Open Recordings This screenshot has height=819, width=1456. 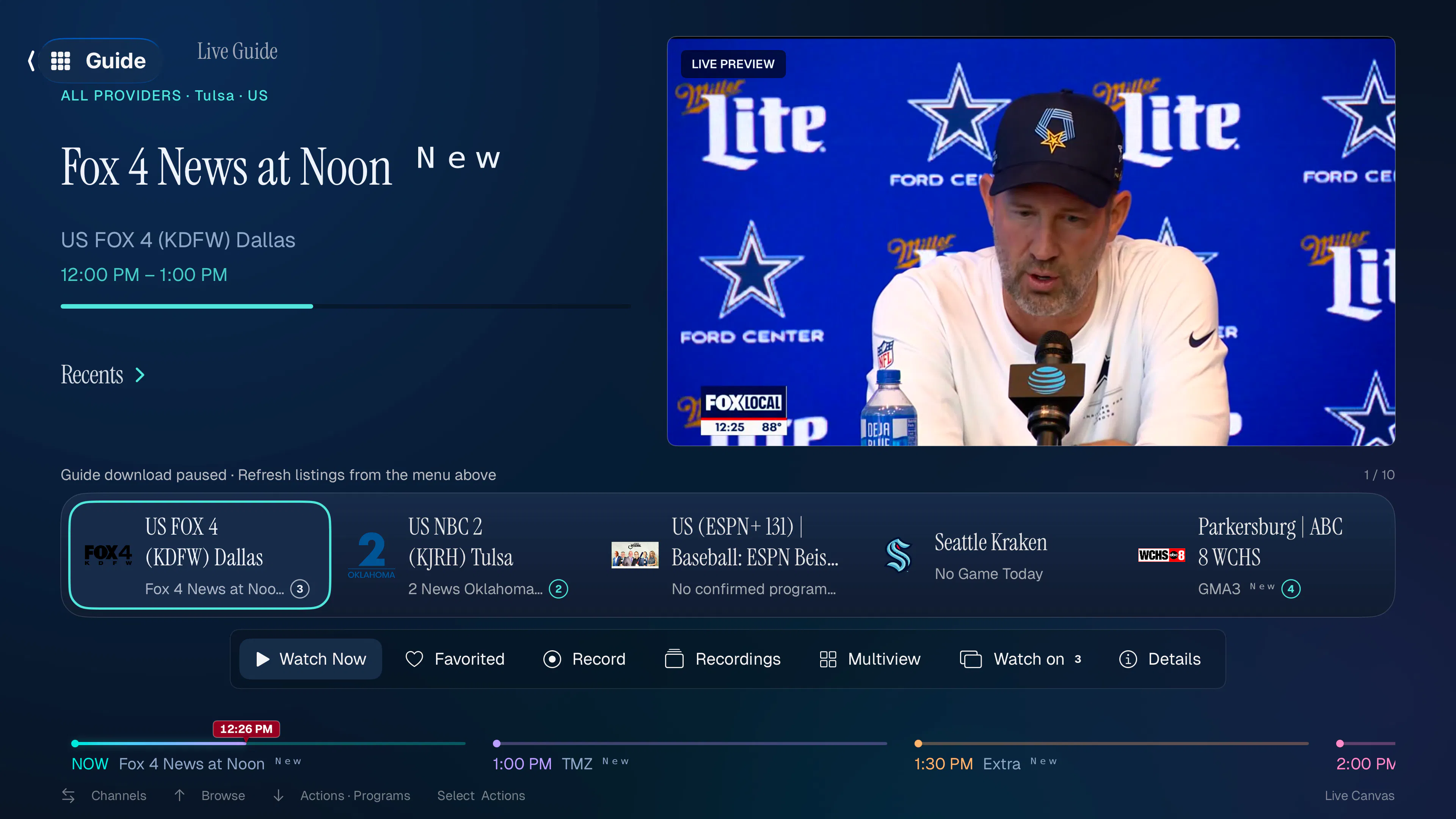(x=723, y=659)
